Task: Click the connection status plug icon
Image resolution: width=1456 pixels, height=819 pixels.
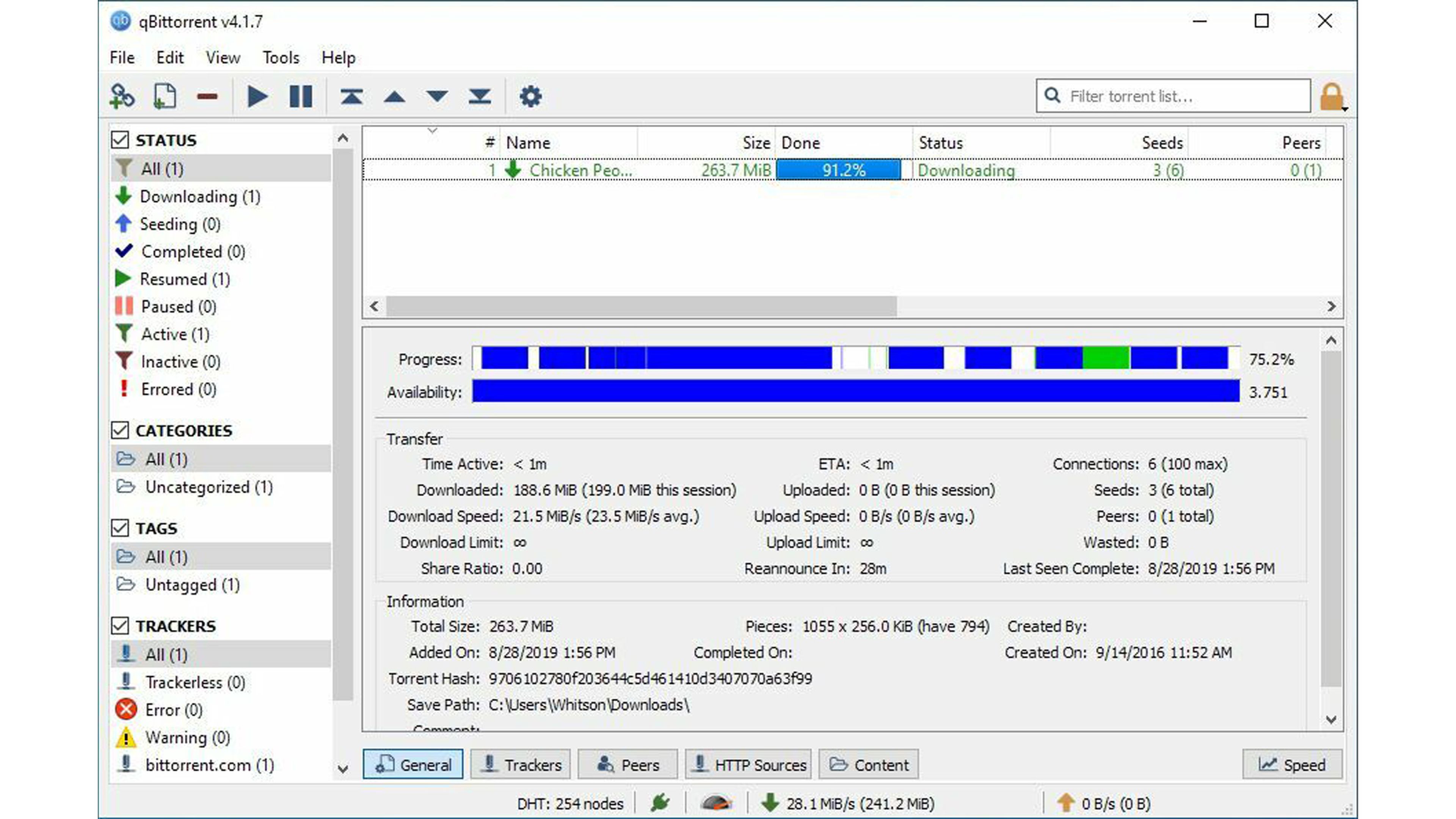Action: [660, 803]
